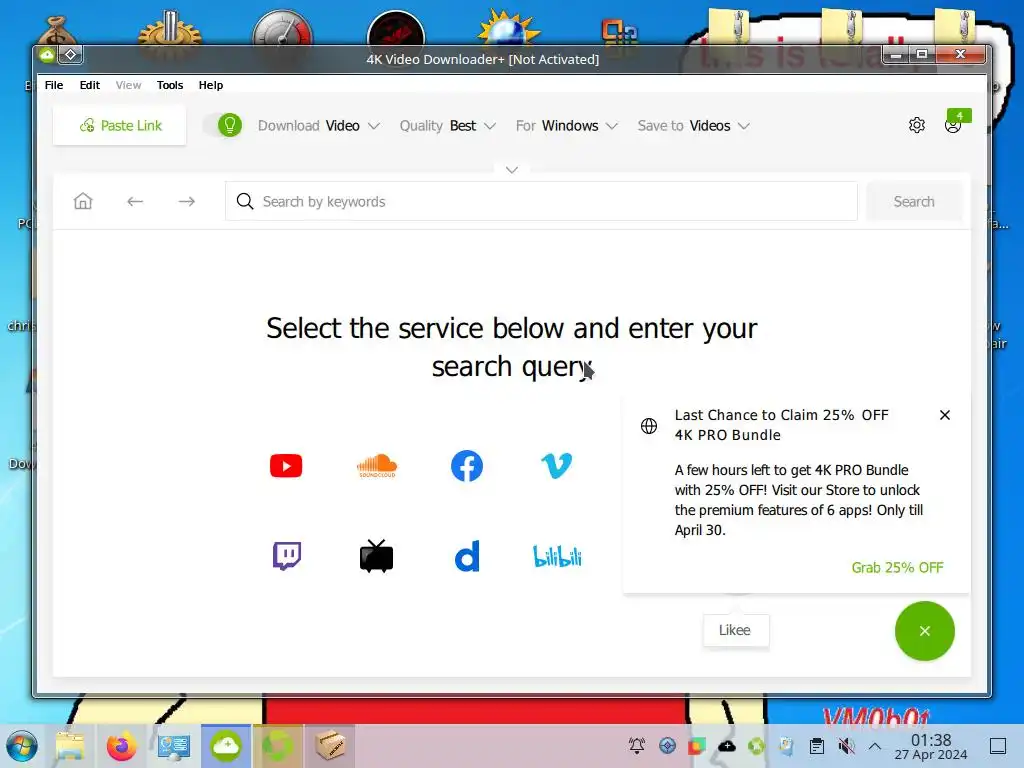Choose the Facebook service icon

[x=467, y=466]
